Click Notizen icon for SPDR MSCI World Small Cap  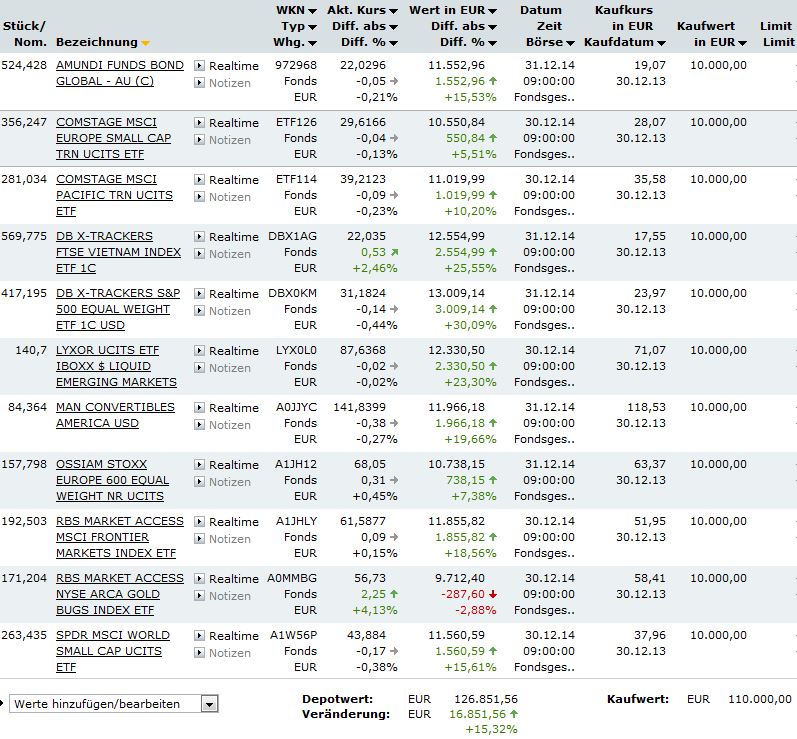click(x=200, y=652)
